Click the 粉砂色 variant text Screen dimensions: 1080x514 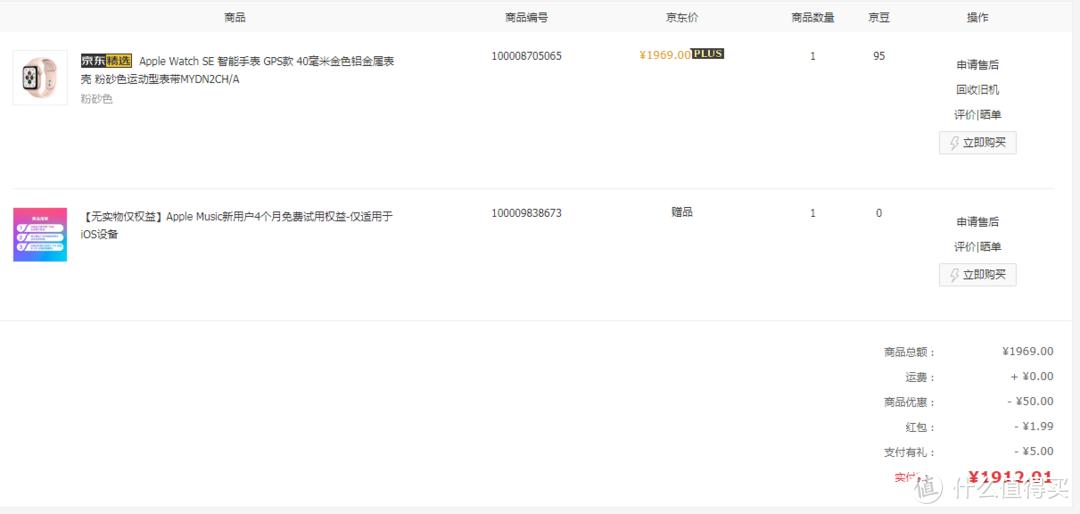[96, 99]
